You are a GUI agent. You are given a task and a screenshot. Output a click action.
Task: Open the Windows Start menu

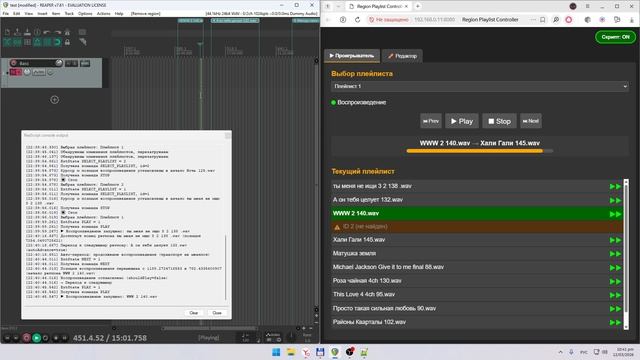tap(276, 352)
